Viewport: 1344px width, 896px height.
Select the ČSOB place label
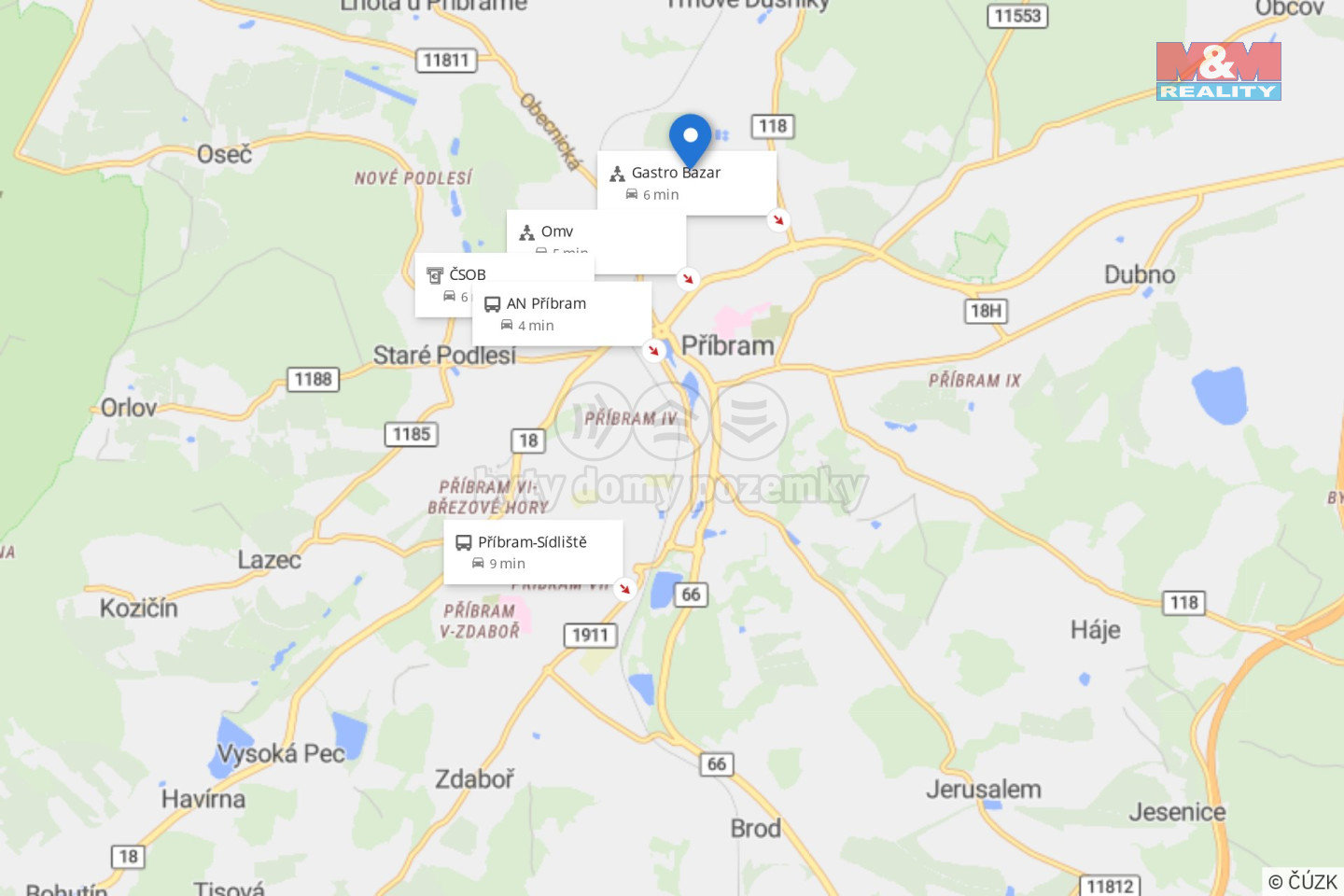click(468, 274)
